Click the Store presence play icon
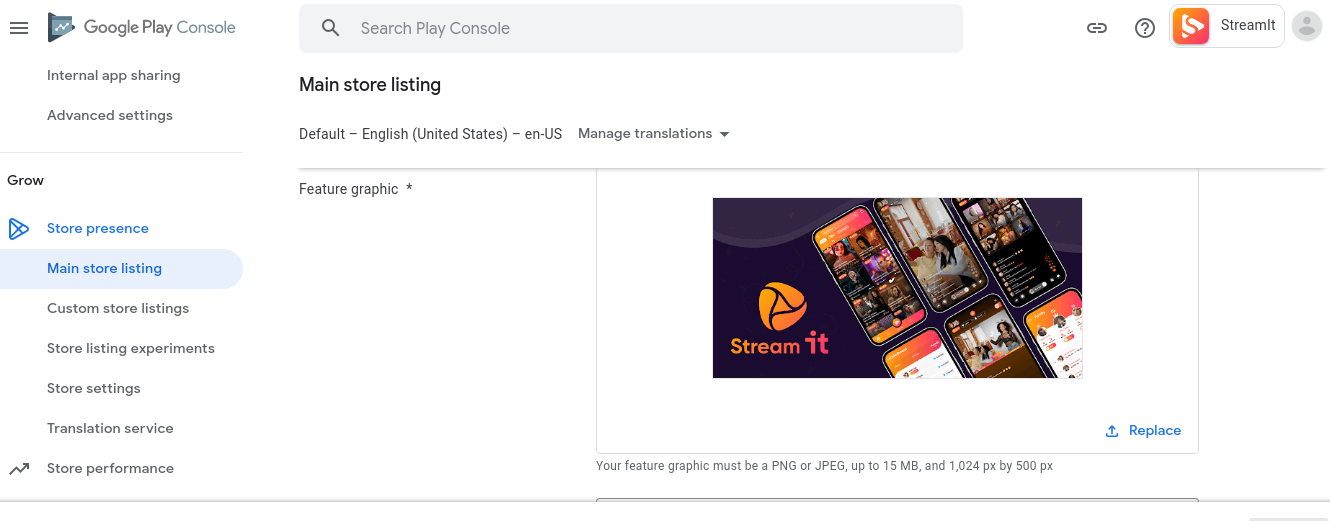Image resolution: width=1330 pixels, height=521 pixels. (19, 228)
